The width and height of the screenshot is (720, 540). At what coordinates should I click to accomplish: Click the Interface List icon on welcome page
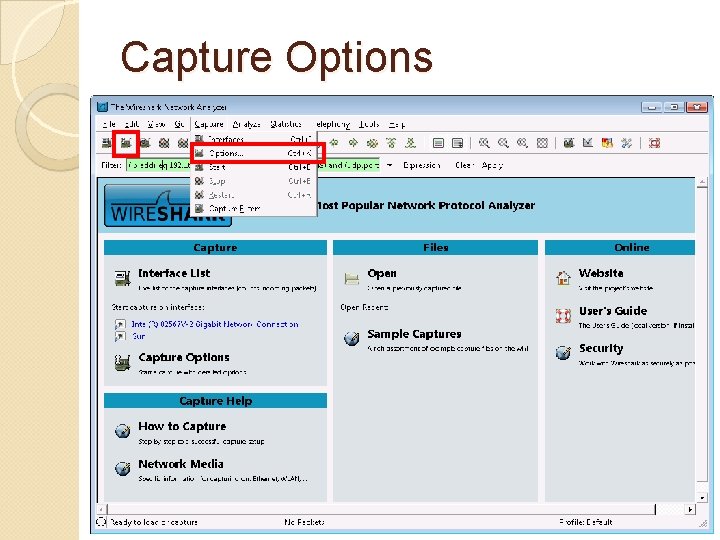(122, 278)
